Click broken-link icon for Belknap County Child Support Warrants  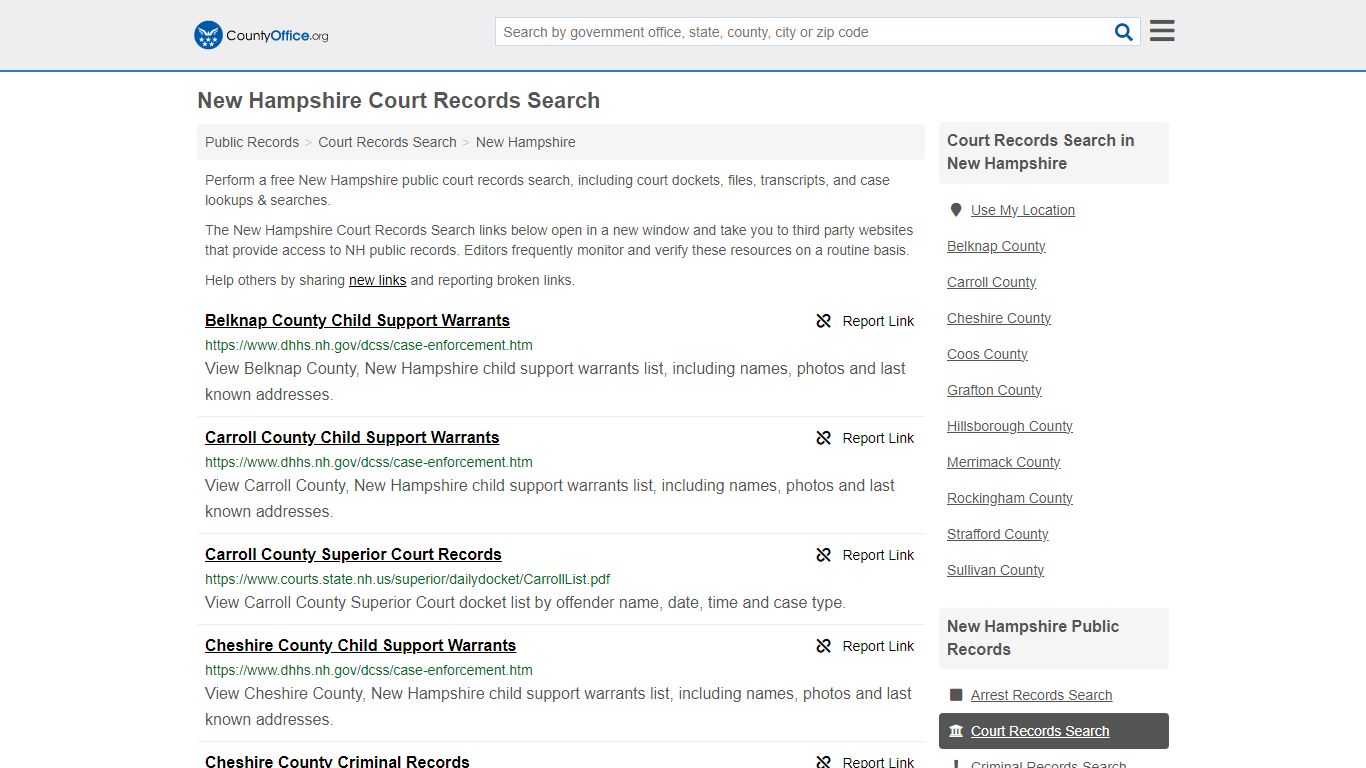[x=824, y=321]
